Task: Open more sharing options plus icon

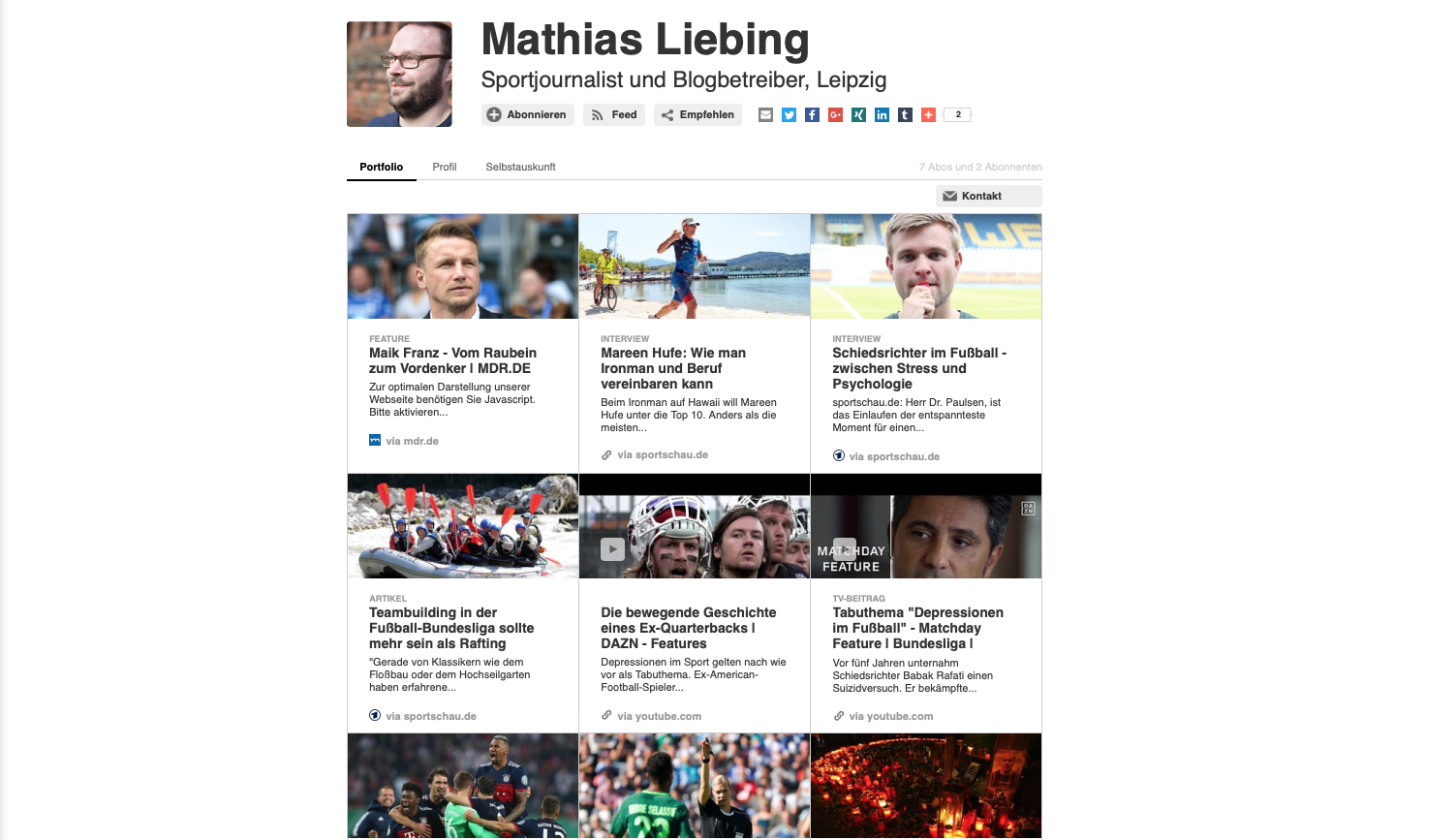Action: coord(928,114)
